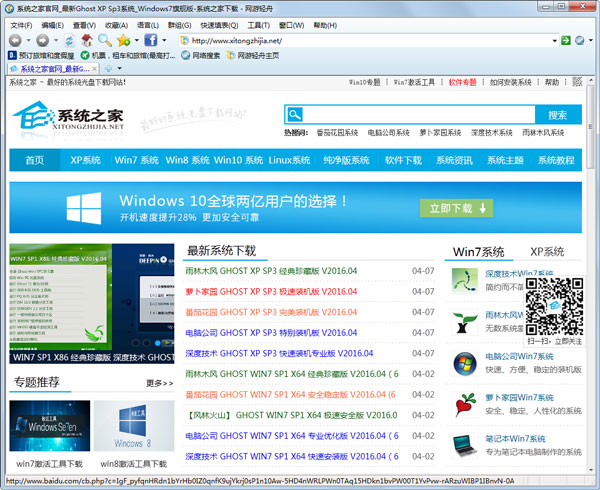Switch to the XP系统 tab
This screenshot has height=490, width=600.
(546, 251)
